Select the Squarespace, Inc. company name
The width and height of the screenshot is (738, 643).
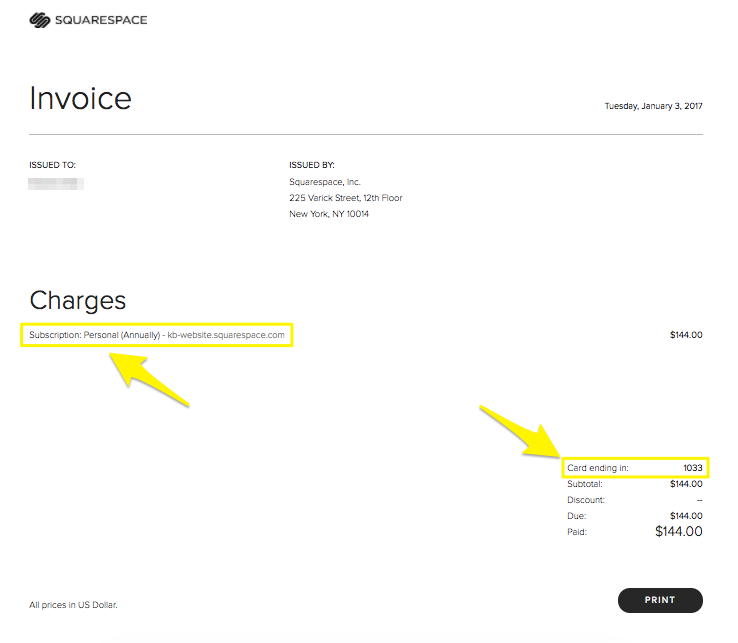pyautogui.click(x=325, y=182)
